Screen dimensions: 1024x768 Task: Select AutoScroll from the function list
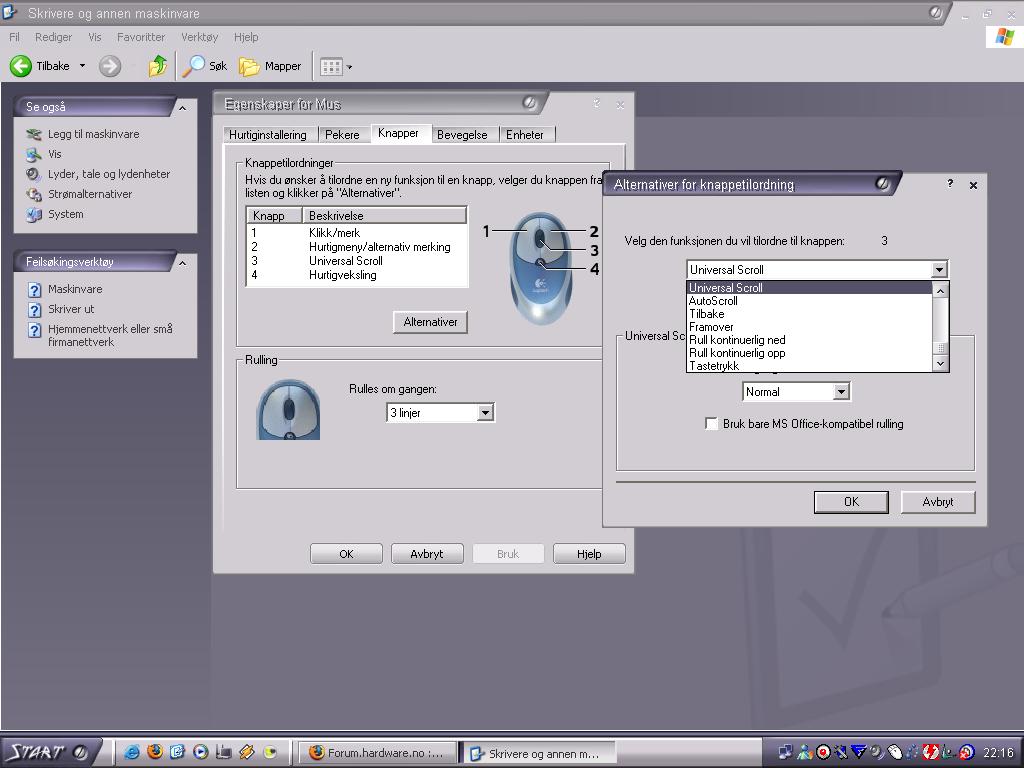tap(713, 301)
